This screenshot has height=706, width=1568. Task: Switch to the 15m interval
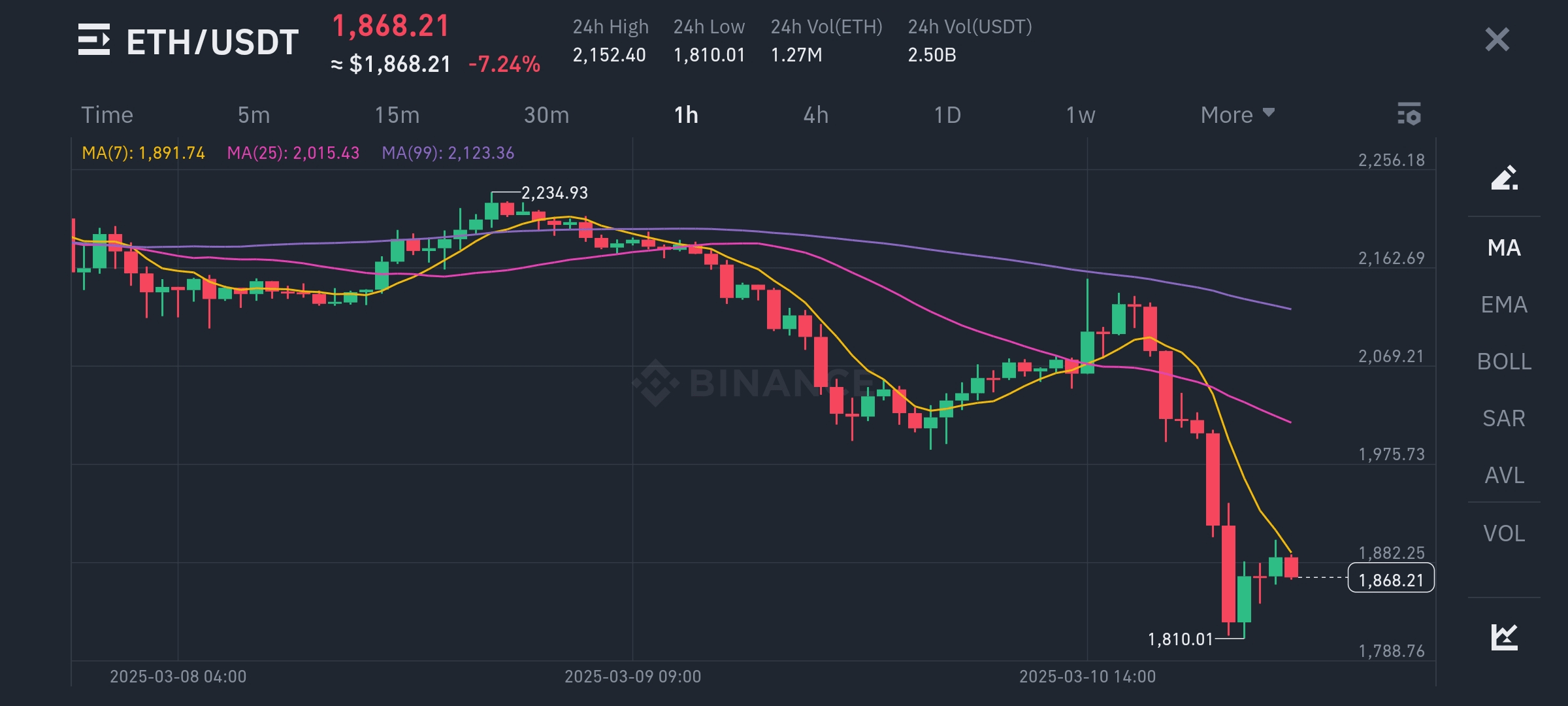[x=397, y=115]
